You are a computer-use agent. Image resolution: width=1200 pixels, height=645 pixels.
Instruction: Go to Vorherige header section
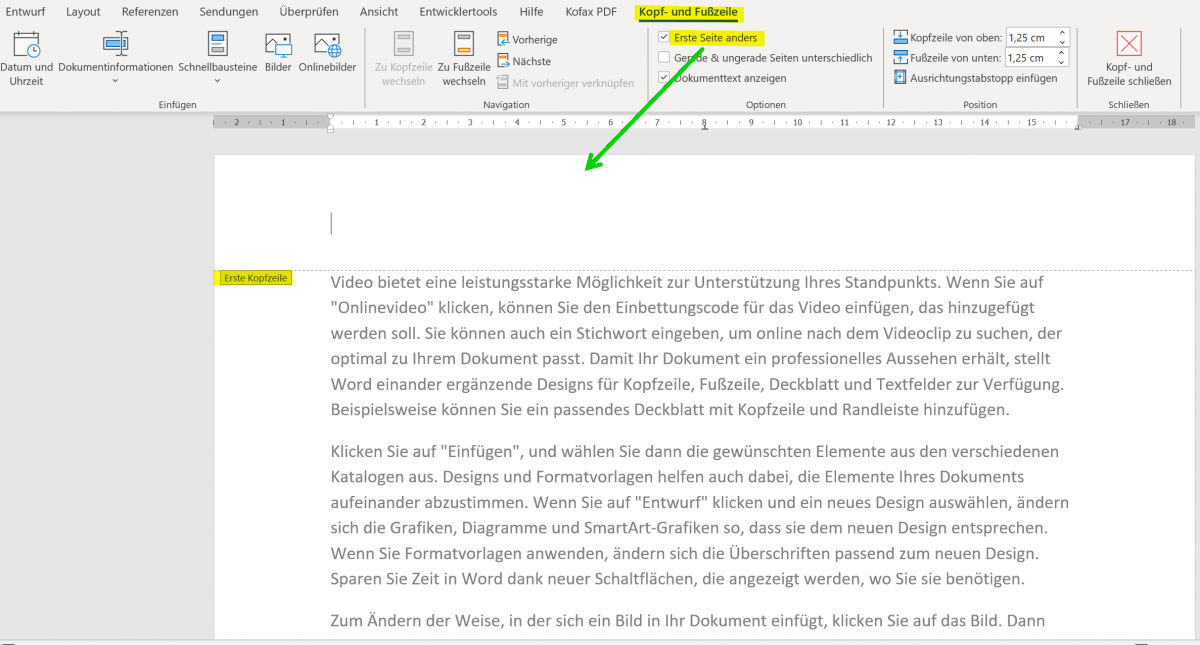(528, 39)
